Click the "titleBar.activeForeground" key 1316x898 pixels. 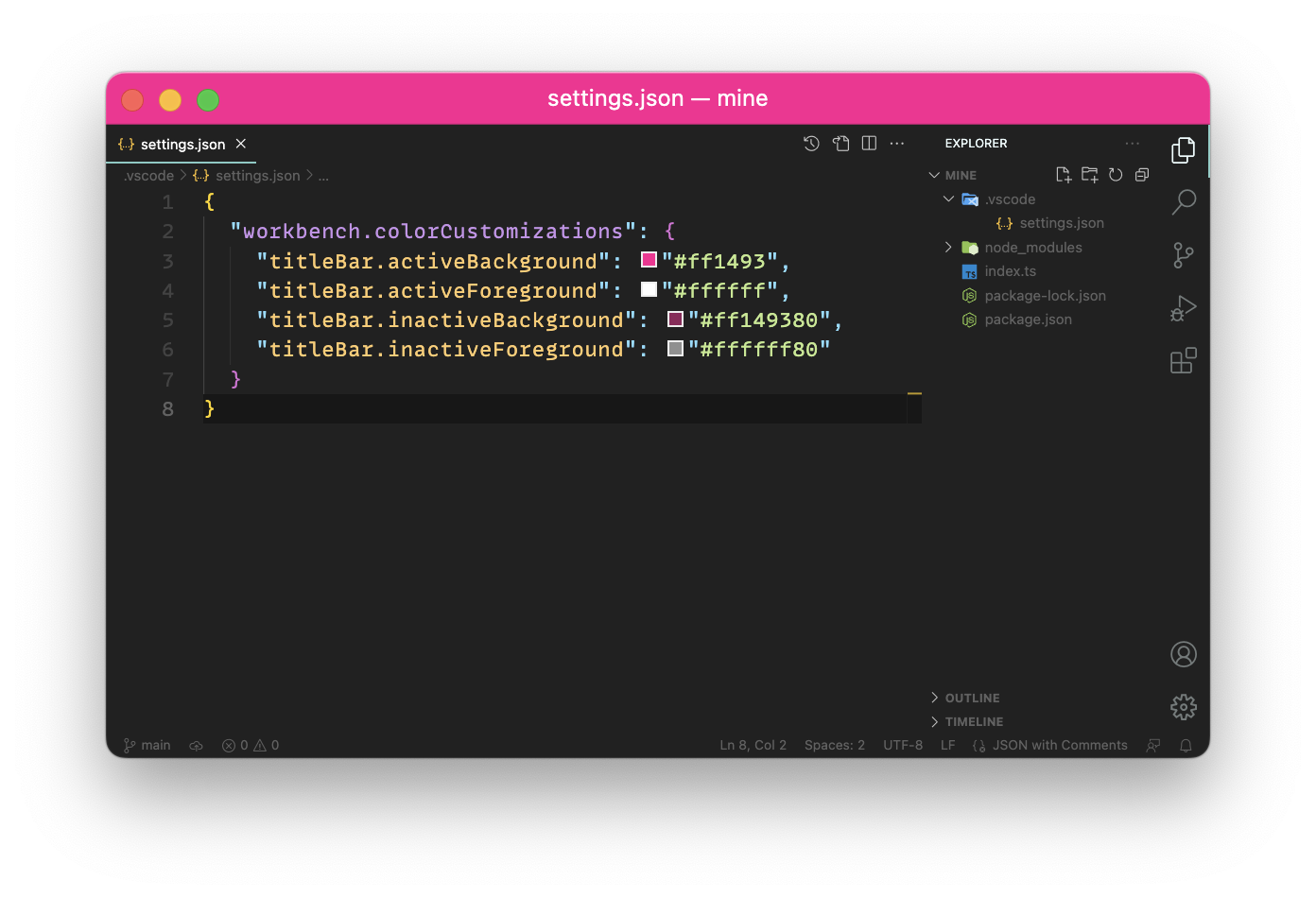432,290
